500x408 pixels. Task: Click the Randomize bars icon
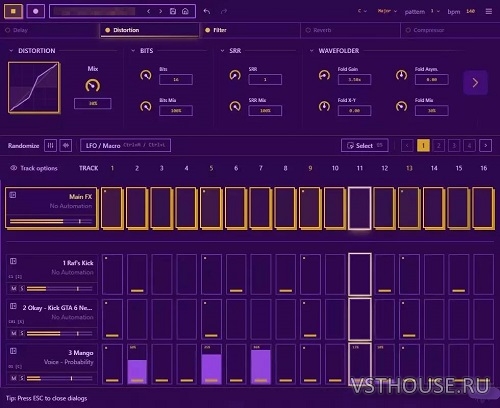tap(50, 145)
